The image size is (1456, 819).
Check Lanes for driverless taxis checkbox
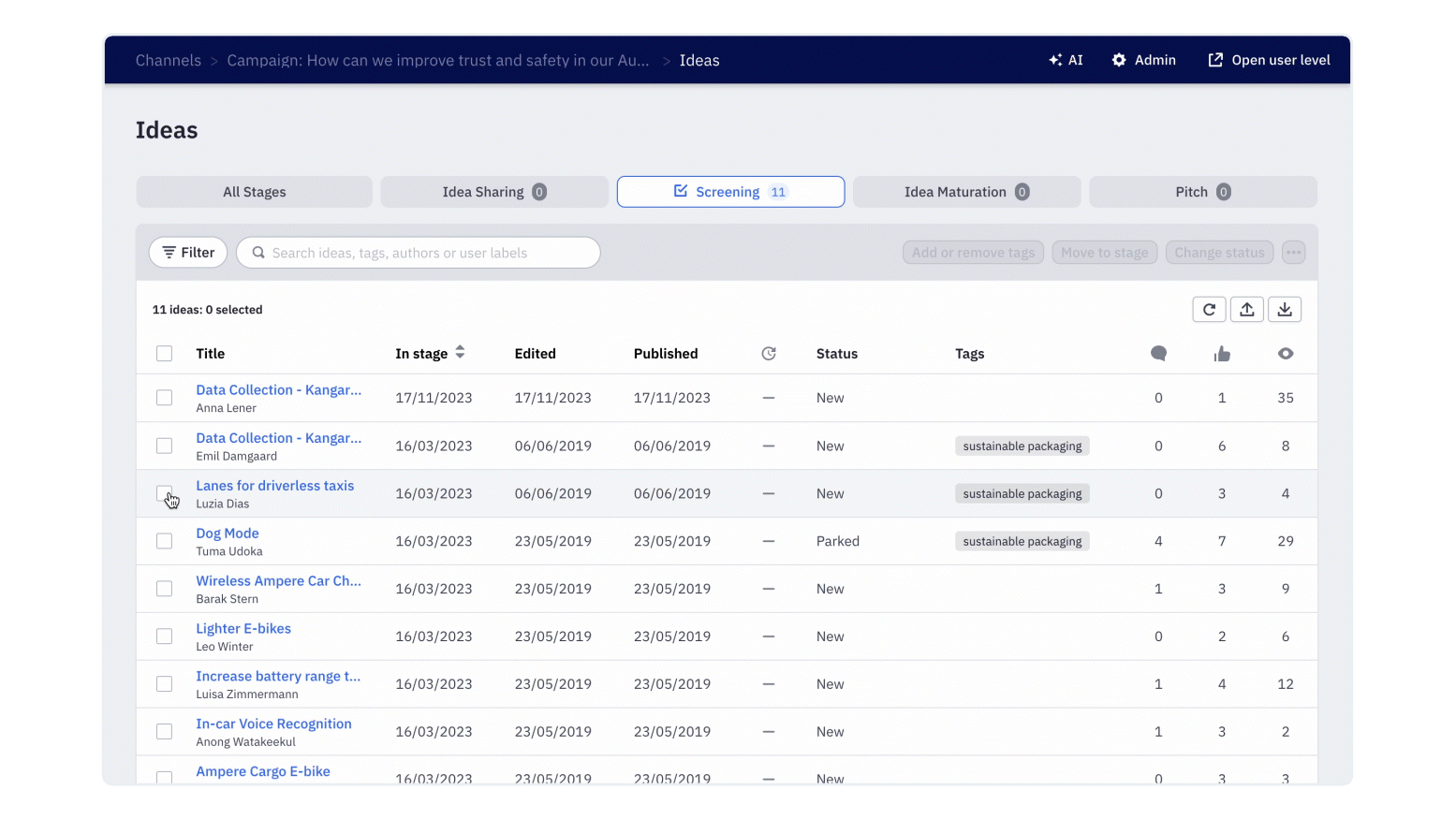point(164,493)
